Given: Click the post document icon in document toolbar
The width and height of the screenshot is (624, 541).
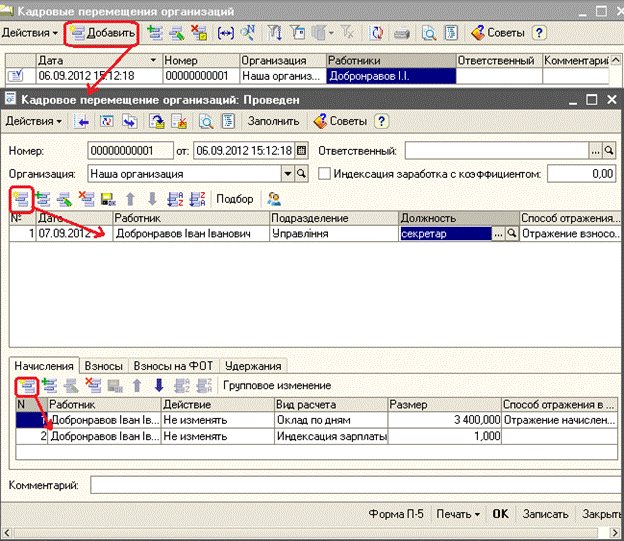Looking at the screenshot, I should click(157, 121).
